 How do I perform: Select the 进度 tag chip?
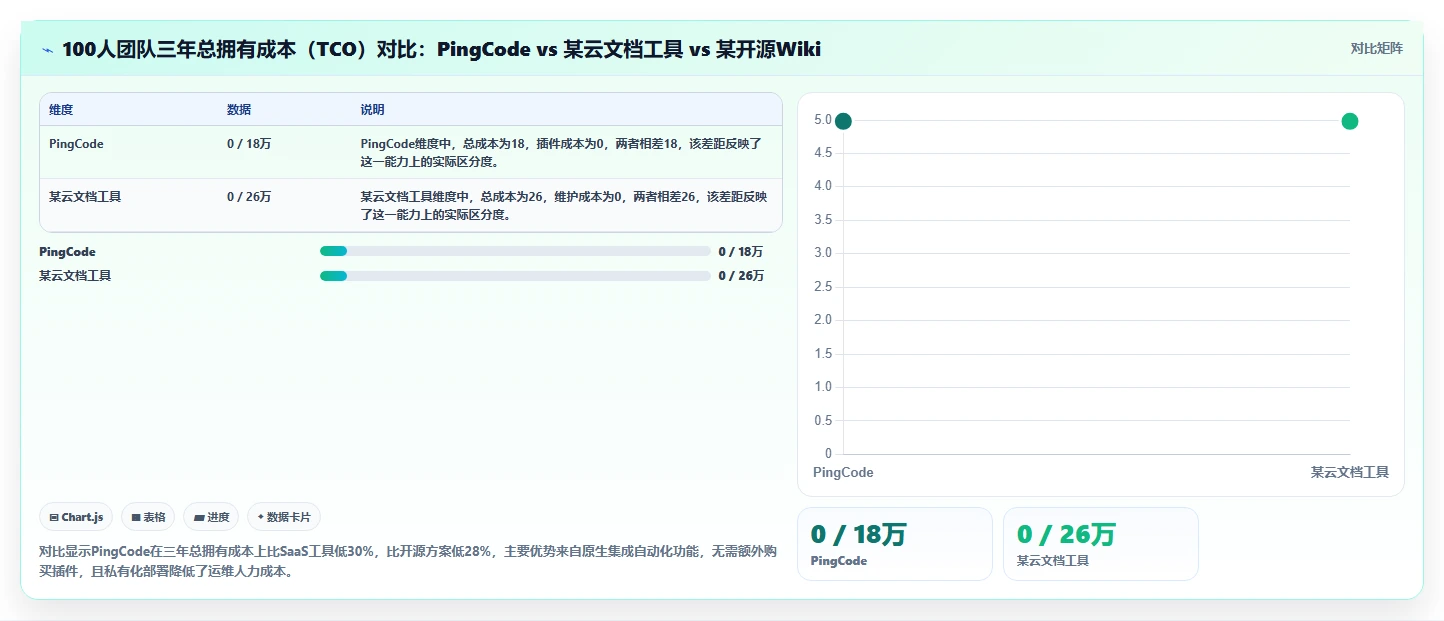[211, 517]
